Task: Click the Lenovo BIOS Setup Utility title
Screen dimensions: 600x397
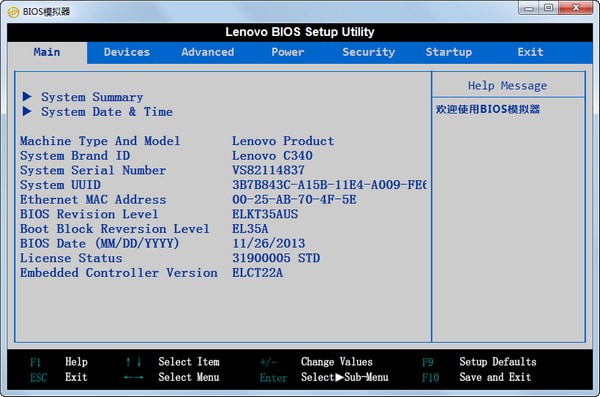Action: click(300, 32)
